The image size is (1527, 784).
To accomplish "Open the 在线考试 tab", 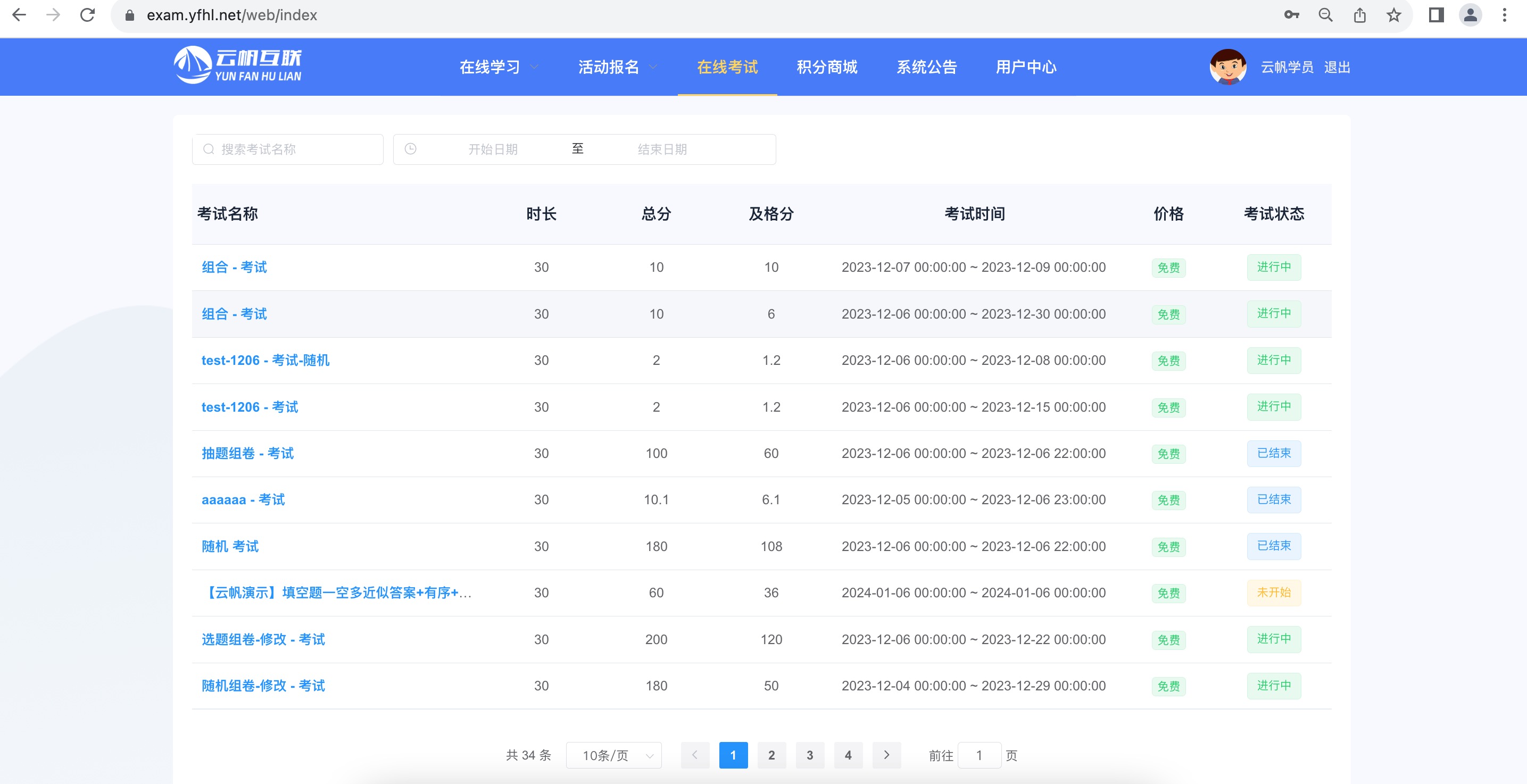I will (x=727, y=67).
